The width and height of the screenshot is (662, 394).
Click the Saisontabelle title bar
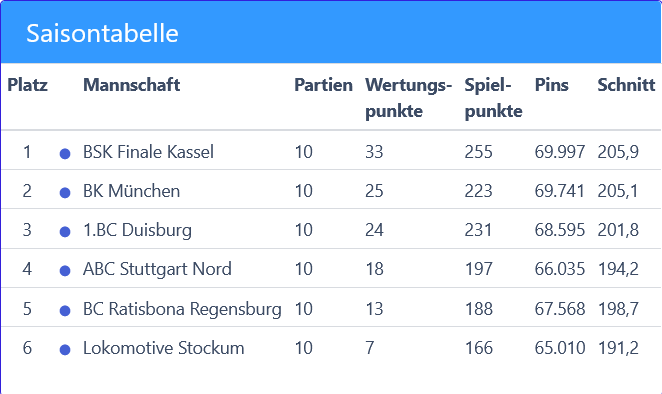331,32
